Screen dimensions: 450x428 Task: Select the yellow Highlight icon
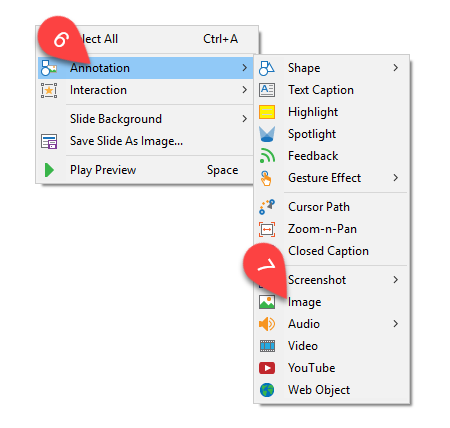[267, 112]
